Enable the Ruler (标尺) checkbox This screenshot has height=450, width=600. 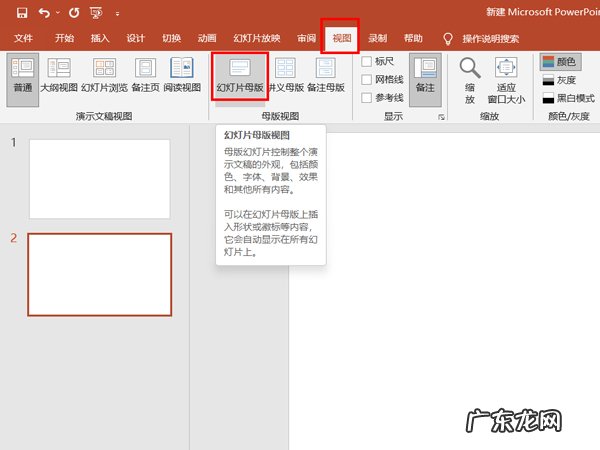367,62
